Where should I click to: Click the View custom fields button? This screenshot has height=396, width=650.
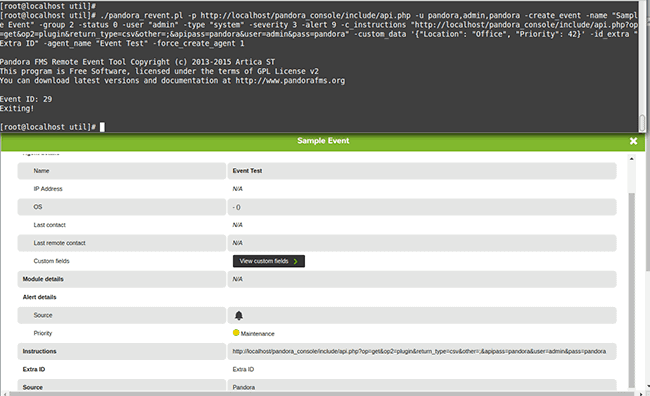click(269, 261)
